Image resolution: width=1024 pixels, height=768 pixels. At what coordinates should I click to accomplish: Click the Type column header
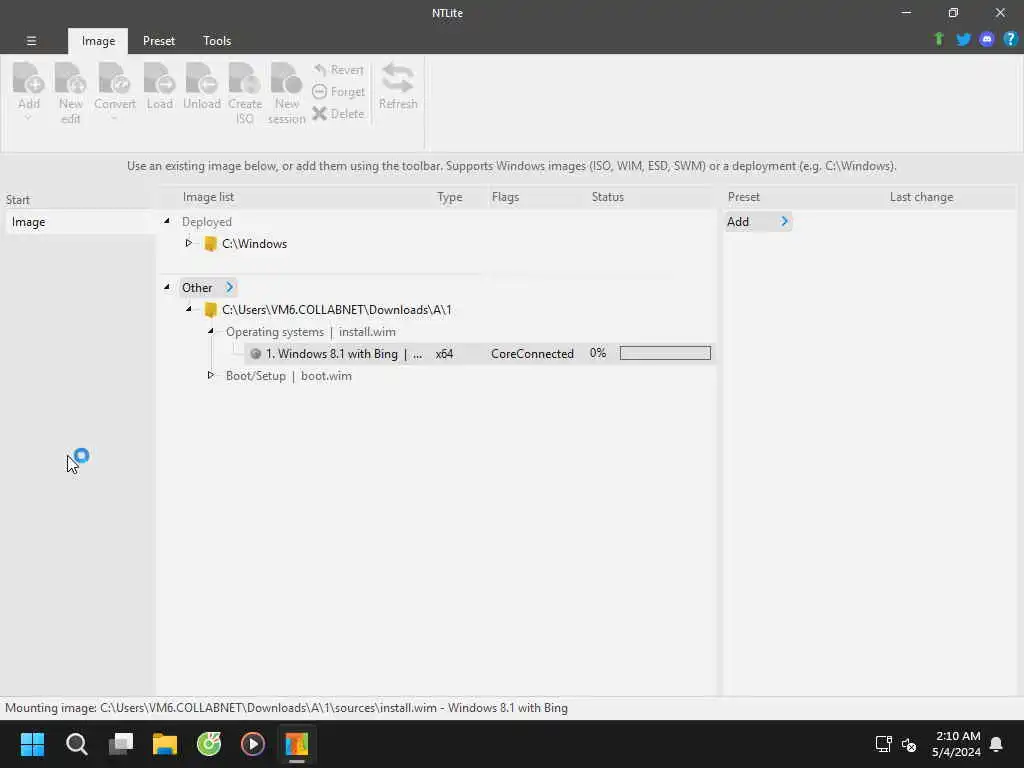[449, 197]
